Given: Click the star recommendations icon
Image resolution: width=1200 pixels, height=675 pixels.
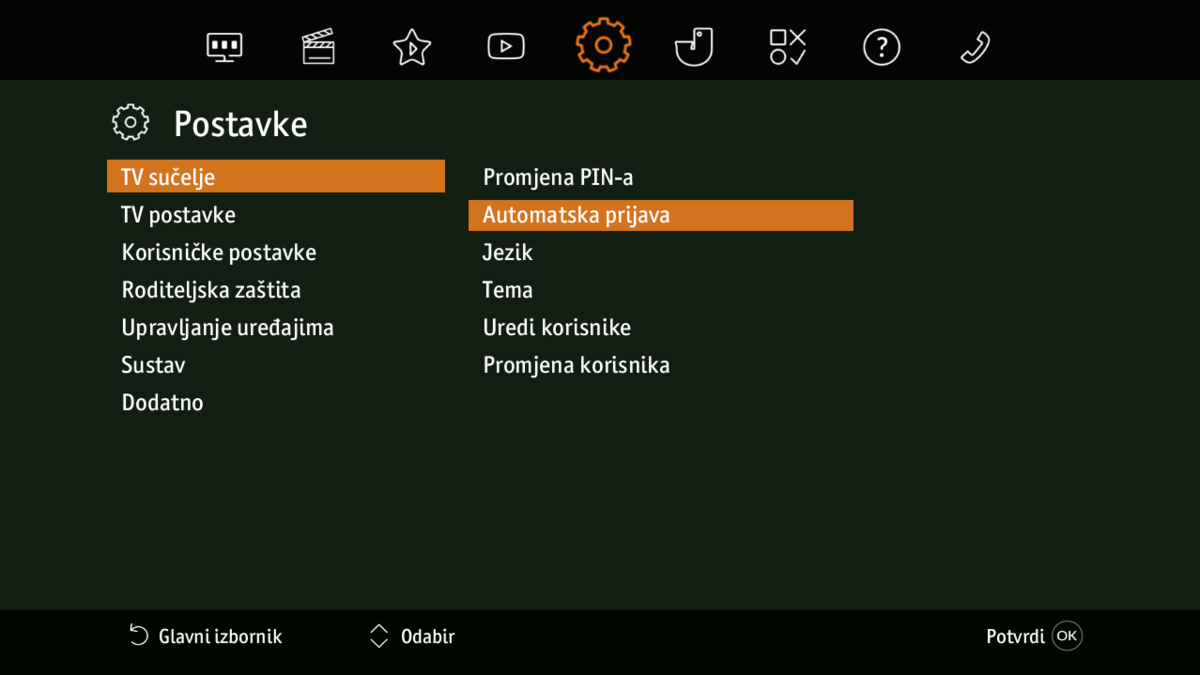Looking at the screenshot, I should point(411,45).
